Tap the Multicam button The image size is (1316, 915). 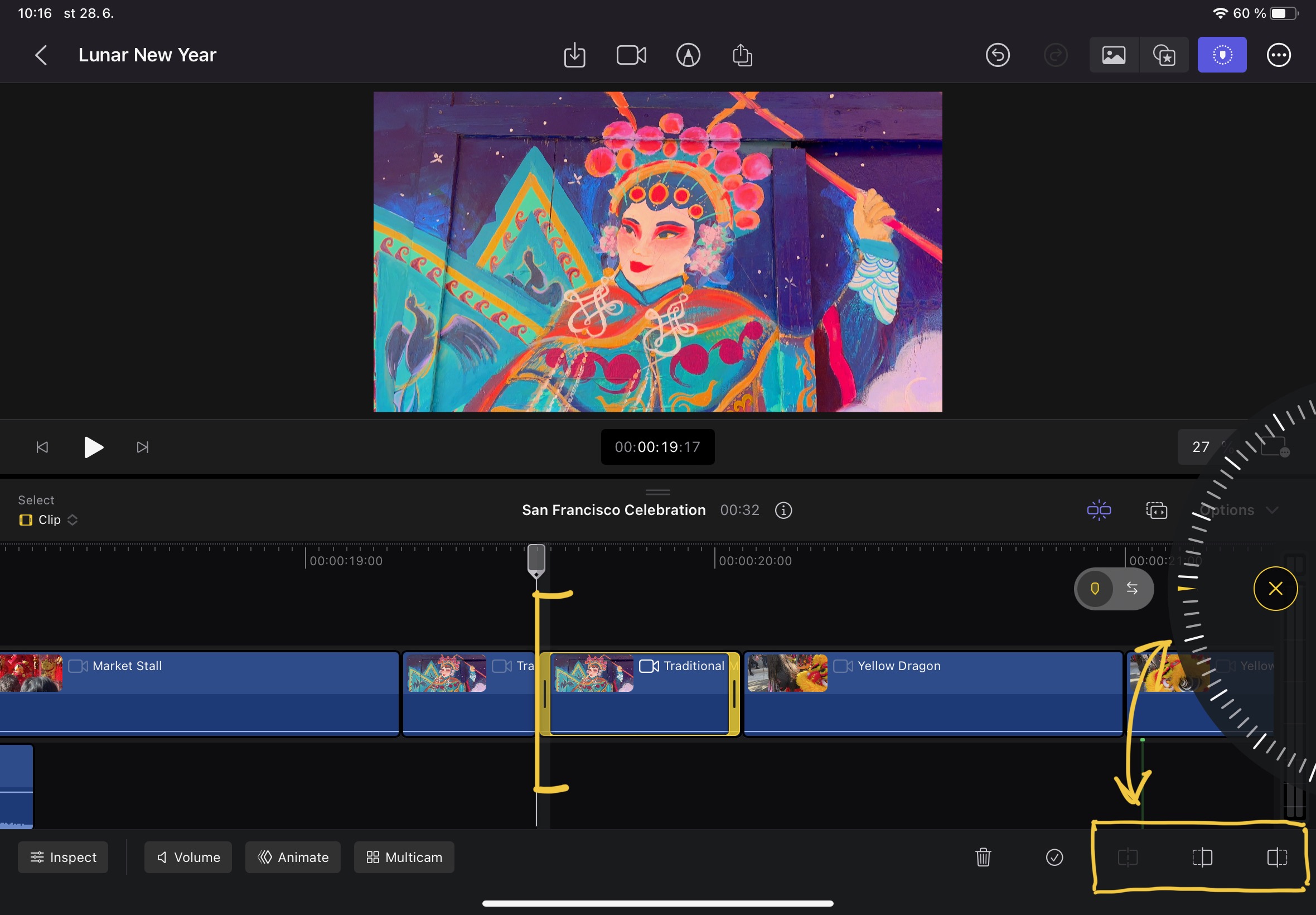404,857
